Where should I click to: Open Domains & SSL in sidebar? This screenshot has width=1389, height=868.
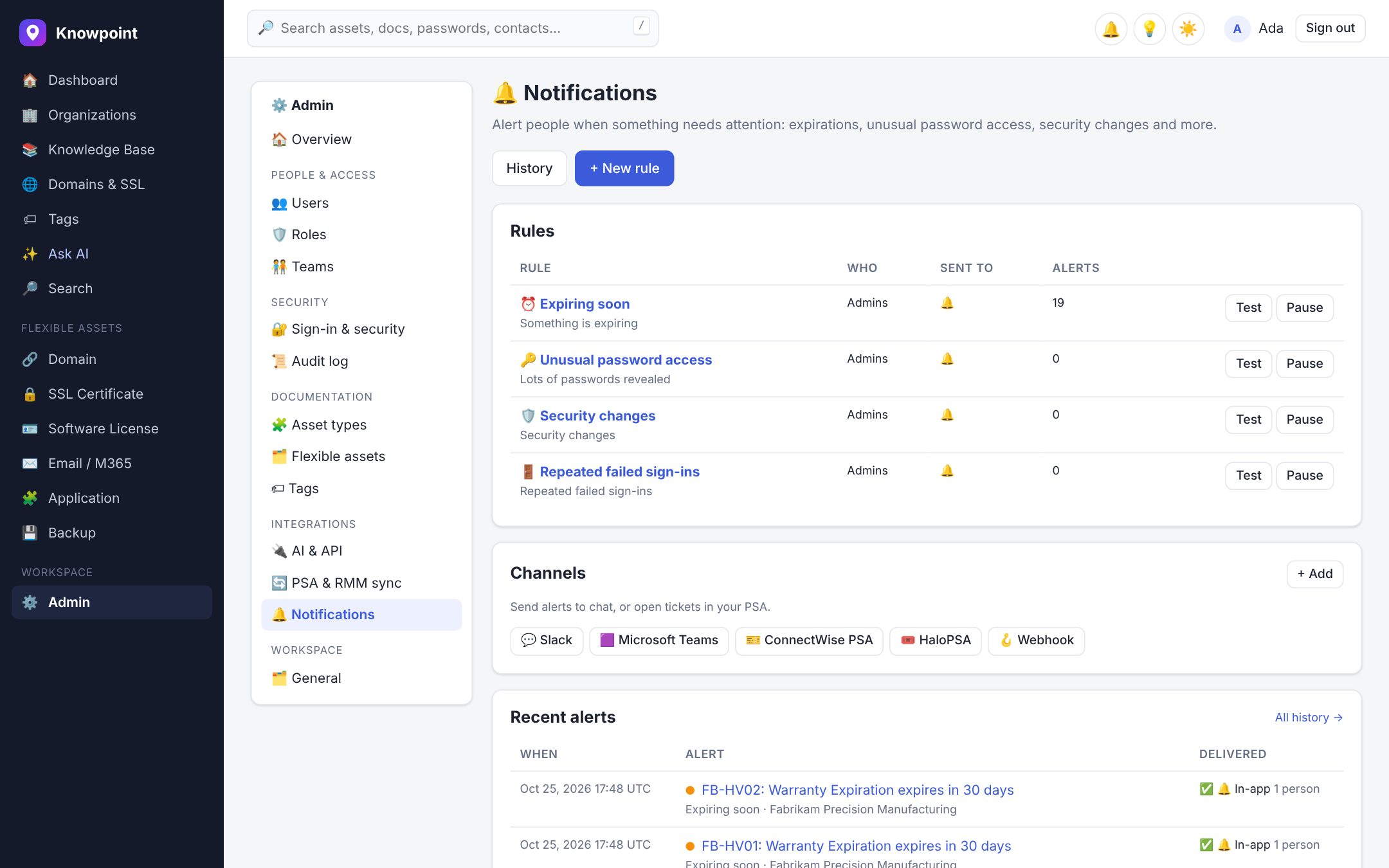point(112,185)
